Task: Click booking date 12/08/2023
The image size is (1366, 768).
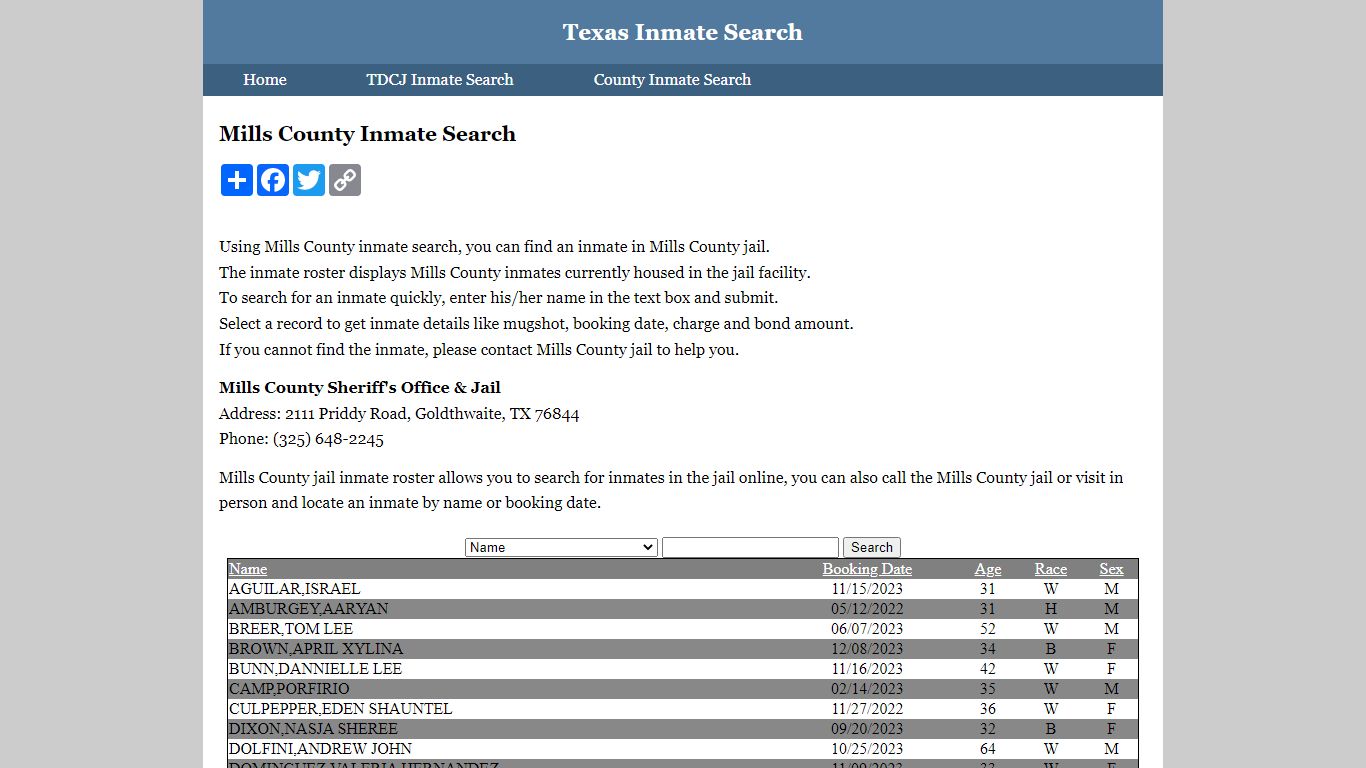Action: (867, 649)
